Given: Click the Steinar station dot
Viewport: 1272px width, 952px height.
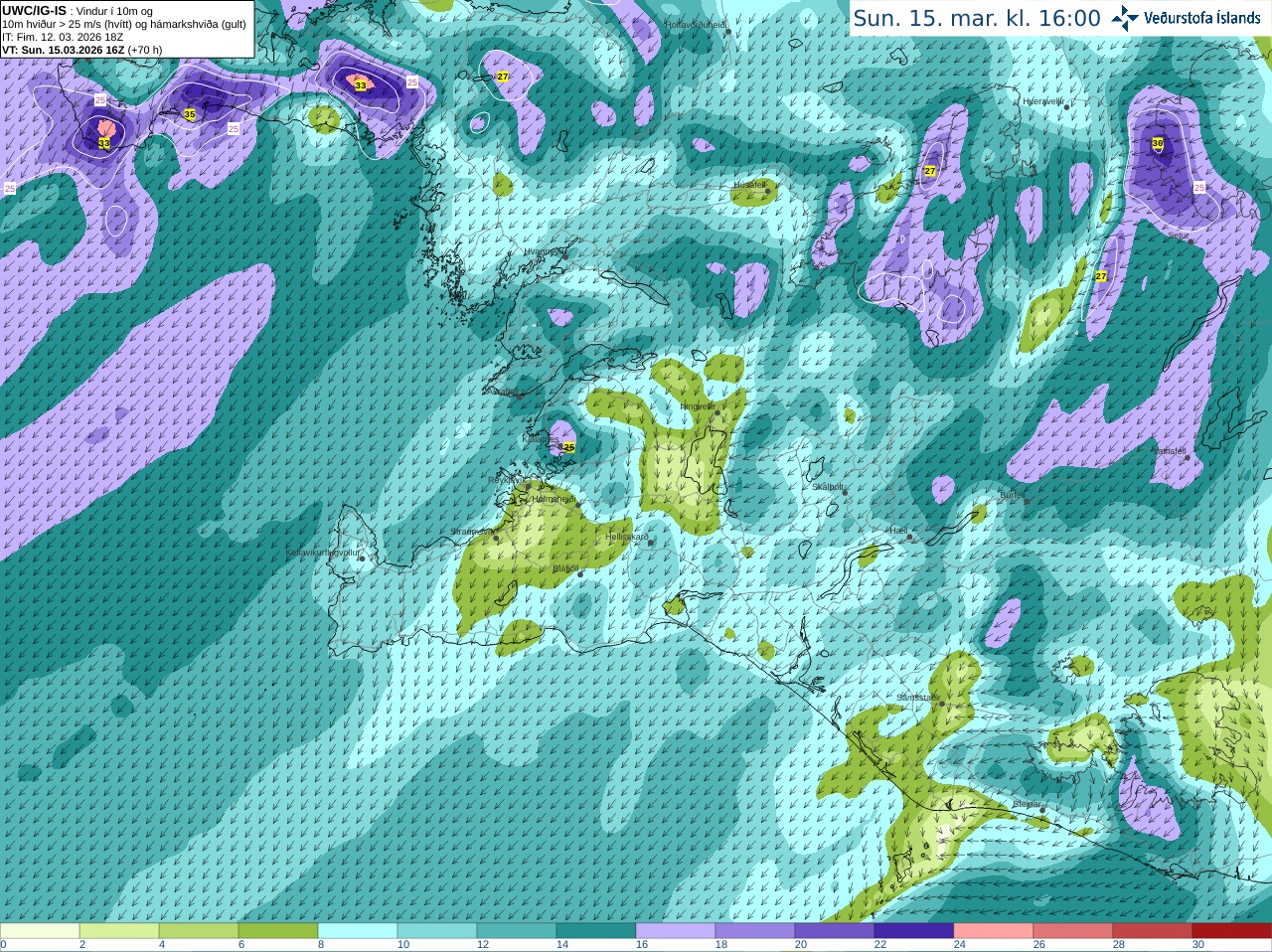Looking at the screenshot, I should 1042,811.
